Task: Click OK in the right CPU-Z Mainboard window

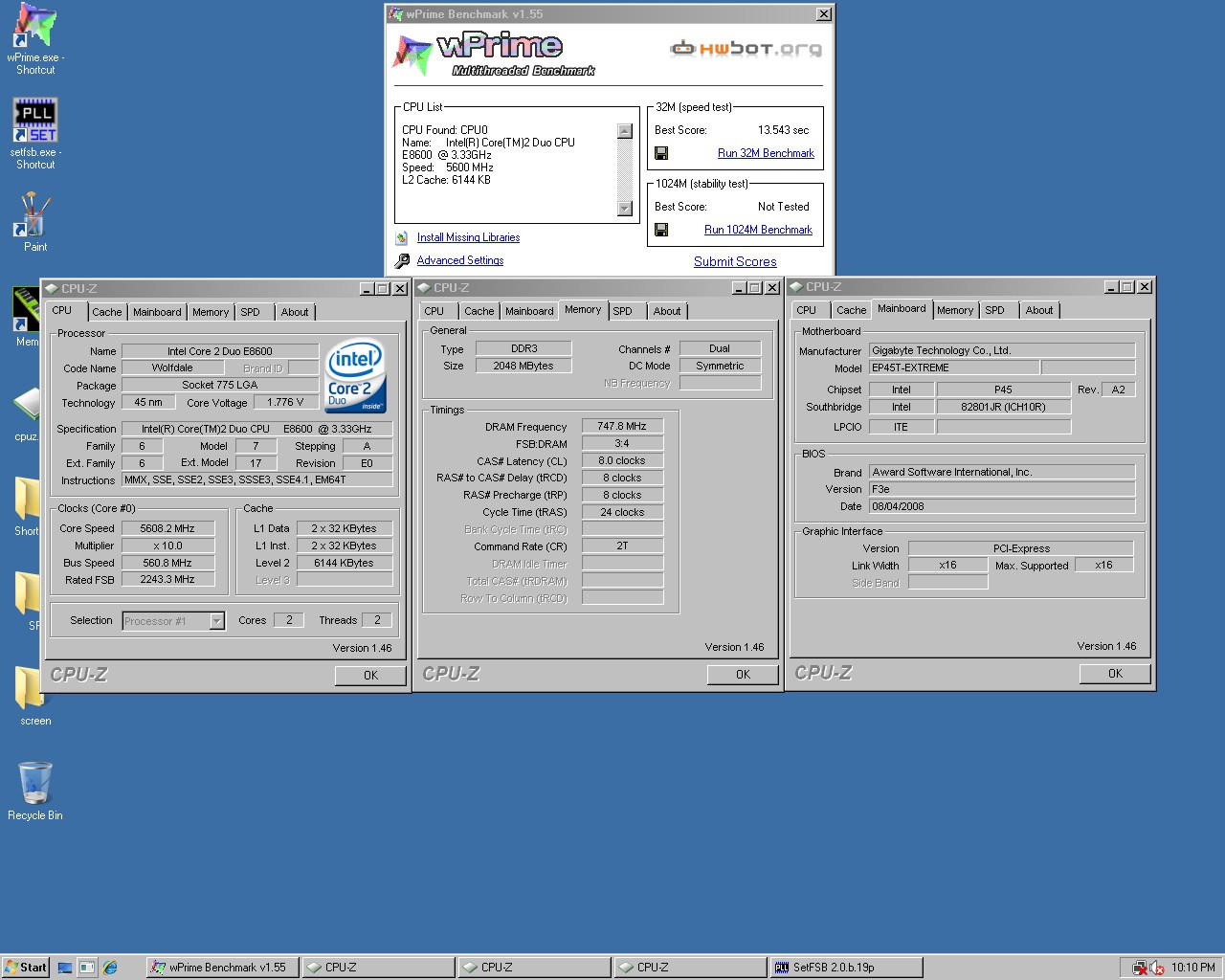Action: (1115, 673)
